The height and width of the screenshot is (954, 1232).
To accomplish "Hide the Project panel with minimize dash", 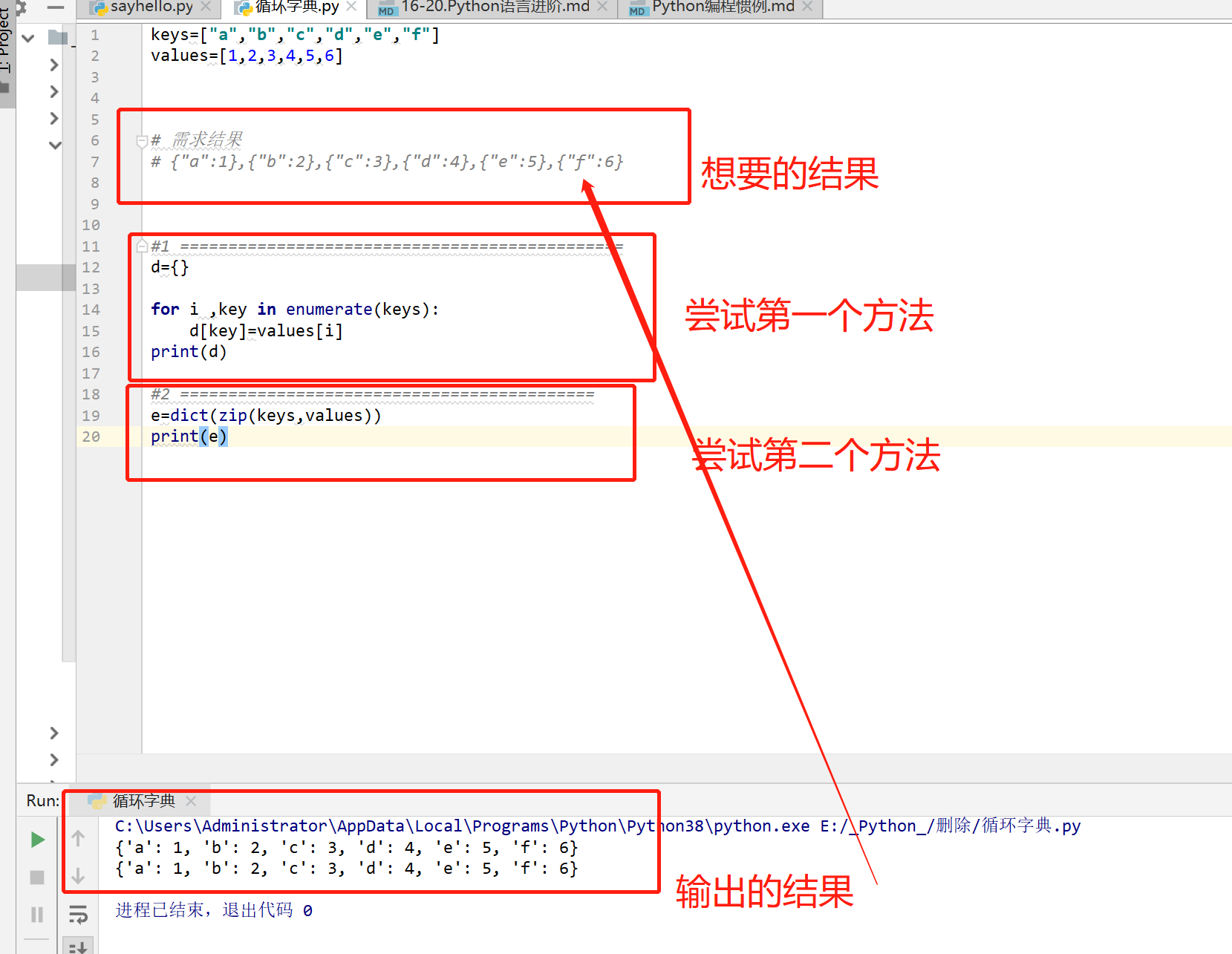I will click(x=56, y=7).
